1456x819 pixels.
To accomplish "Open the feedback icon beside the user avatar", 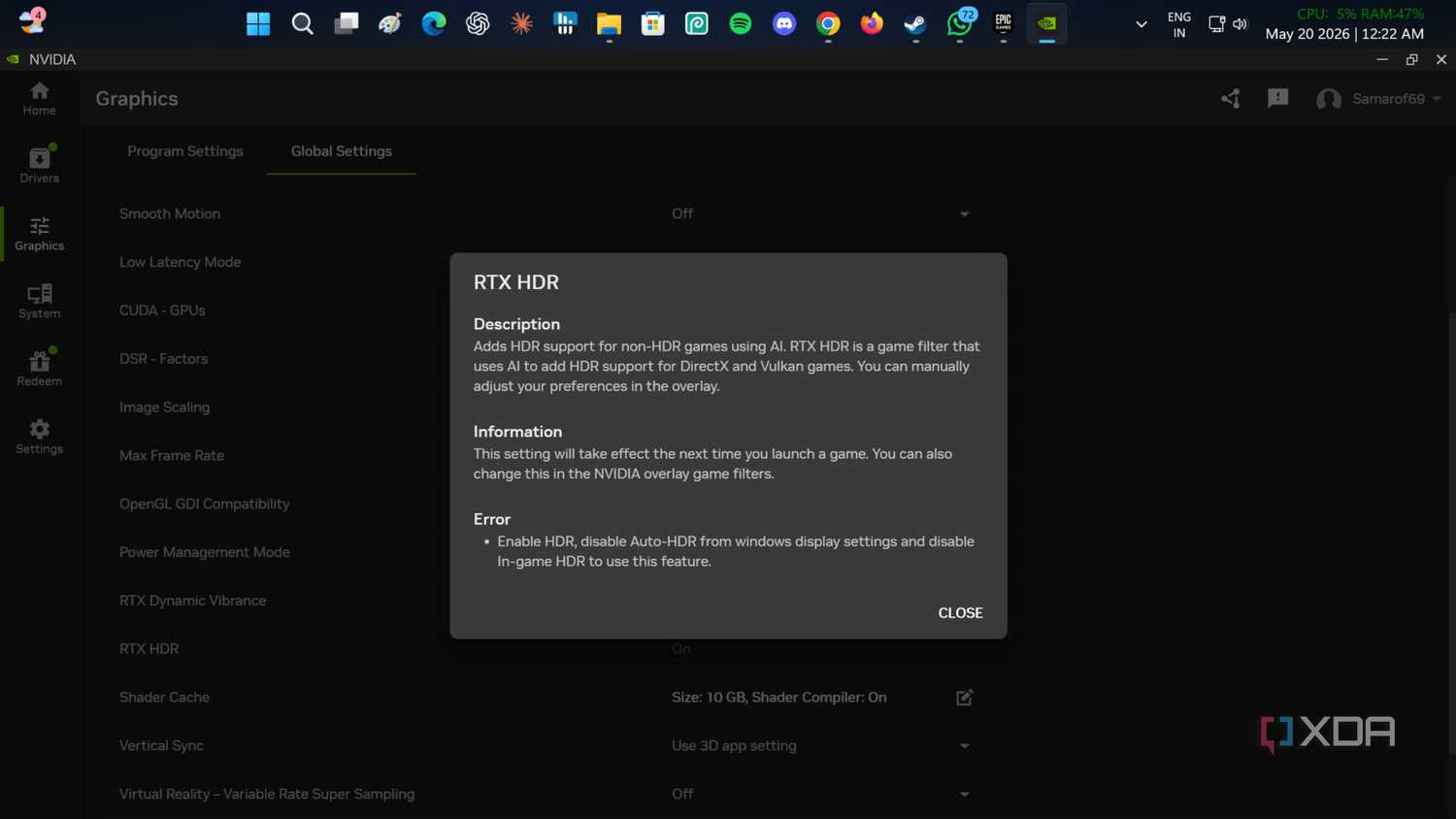I will pyautogui.click(x=1277, y=98).
